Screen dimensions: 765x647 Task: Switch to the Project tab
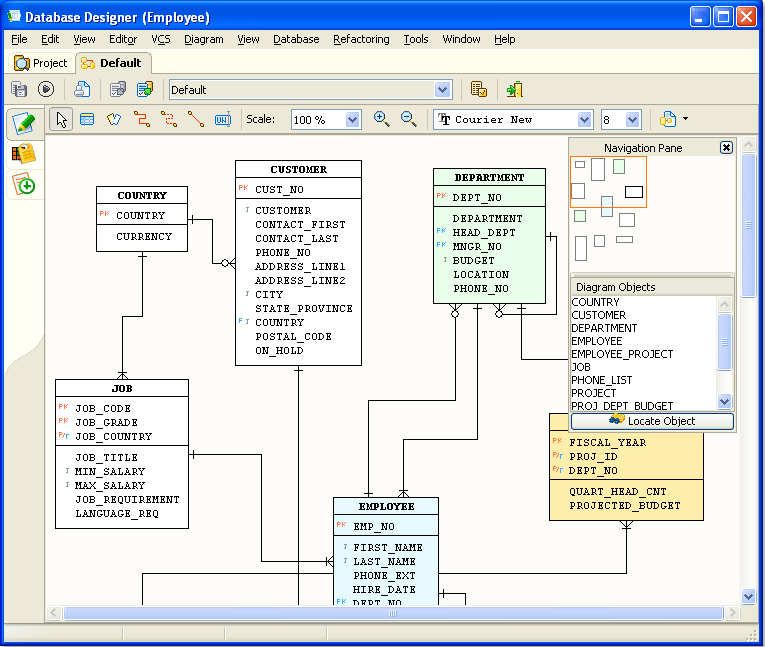[41, 63]
